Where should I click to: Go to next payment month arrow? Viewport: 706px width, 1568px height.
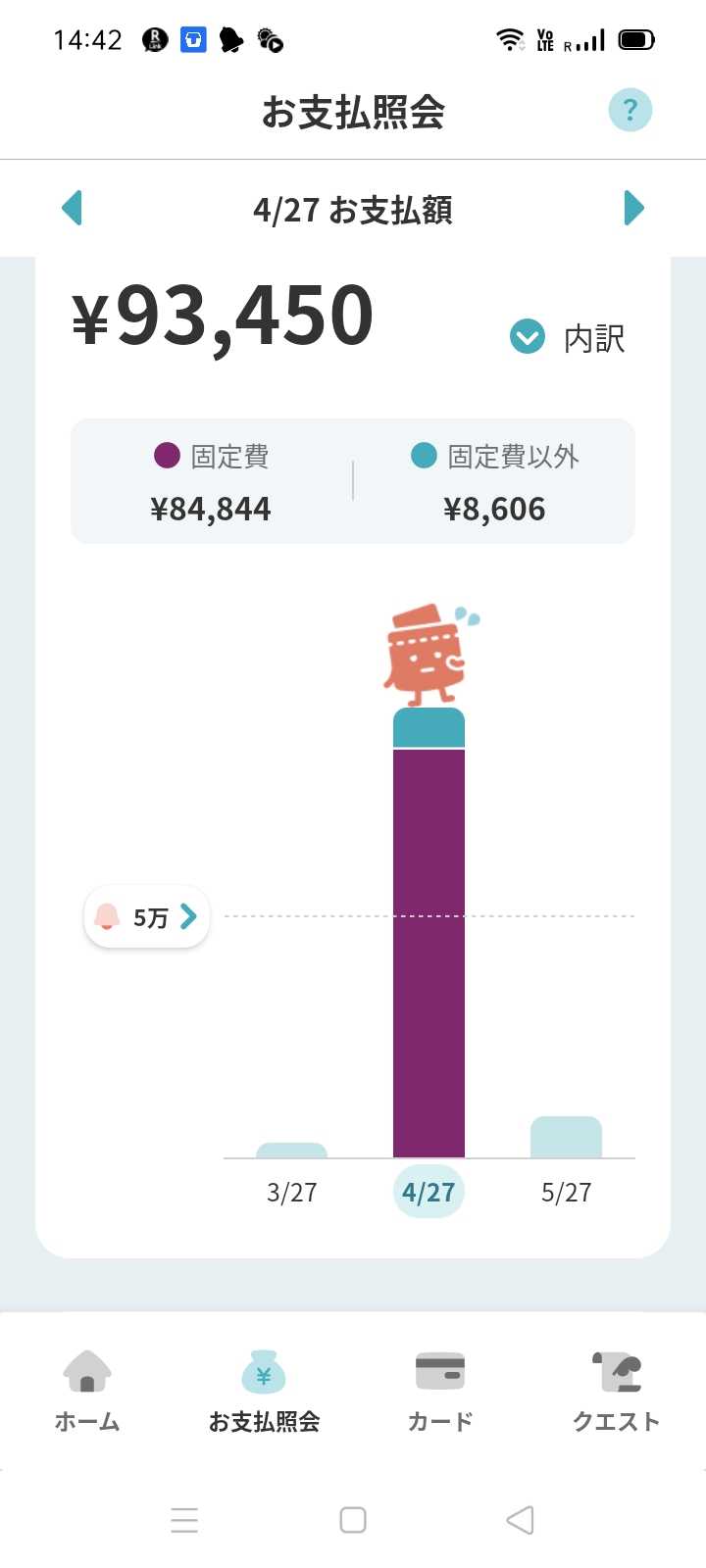pos(634,208)
